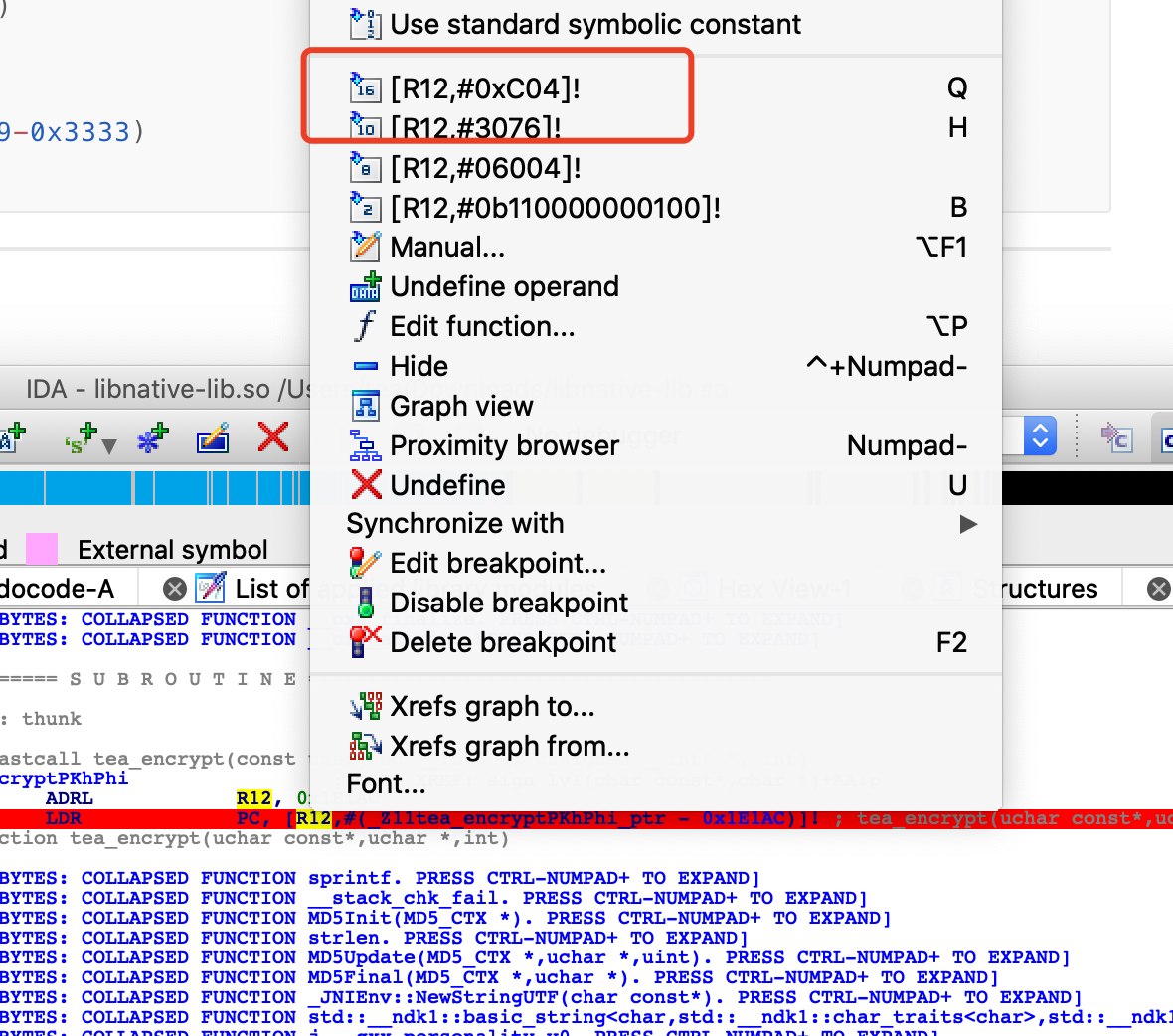
Task: Click the thunk attribute comment line
Action: pyautogui.click(x=41, y=719)
